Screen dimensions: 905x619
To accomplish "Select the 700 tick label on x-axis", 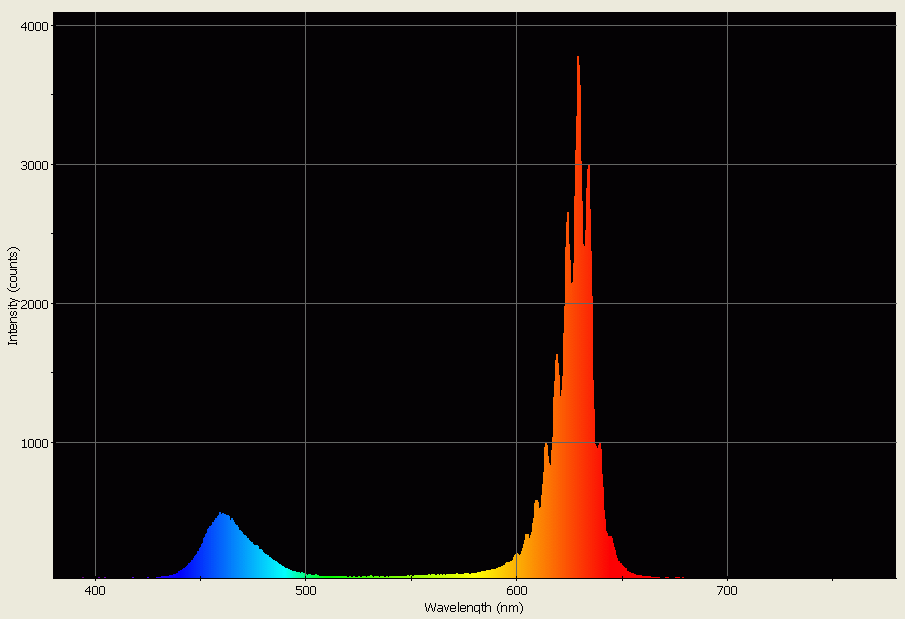I will click(727, 592).
